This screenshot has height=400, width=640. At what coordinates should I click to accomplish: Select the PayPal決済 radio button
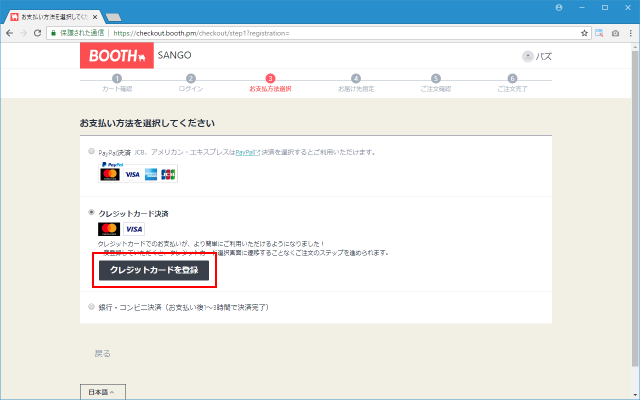click(x=91, y=151)
